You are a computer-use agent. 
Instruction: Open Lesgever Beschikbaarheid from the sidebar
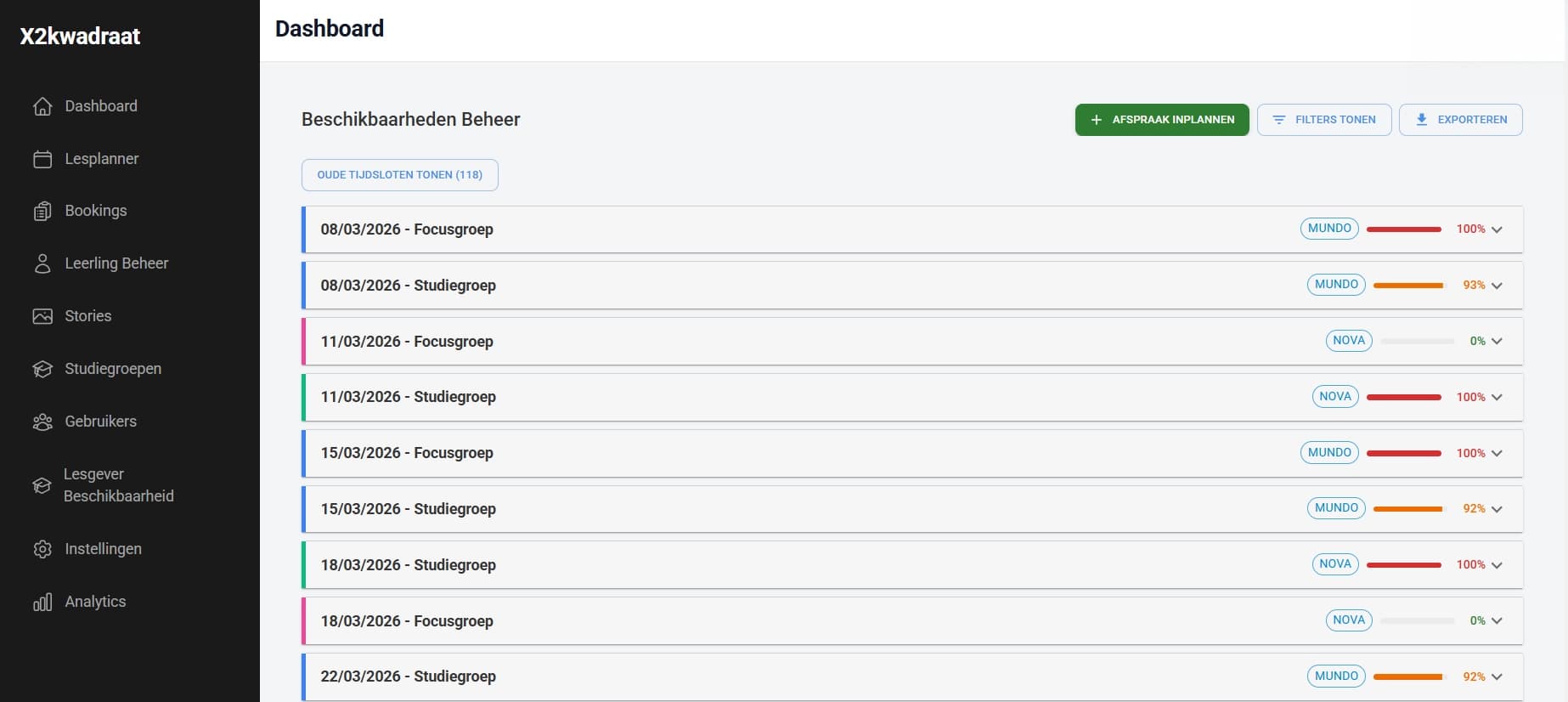pos(118,485)
